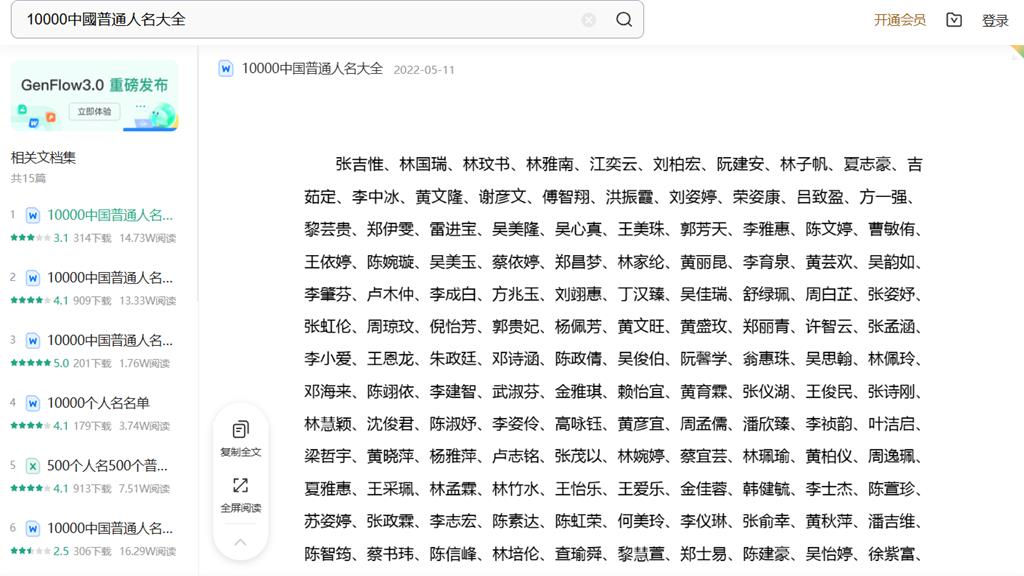Image resolution: width=1024 pixels, height=576 pixels.
Task: Click the 登录 login link
Action: click(x=995, y=20)
